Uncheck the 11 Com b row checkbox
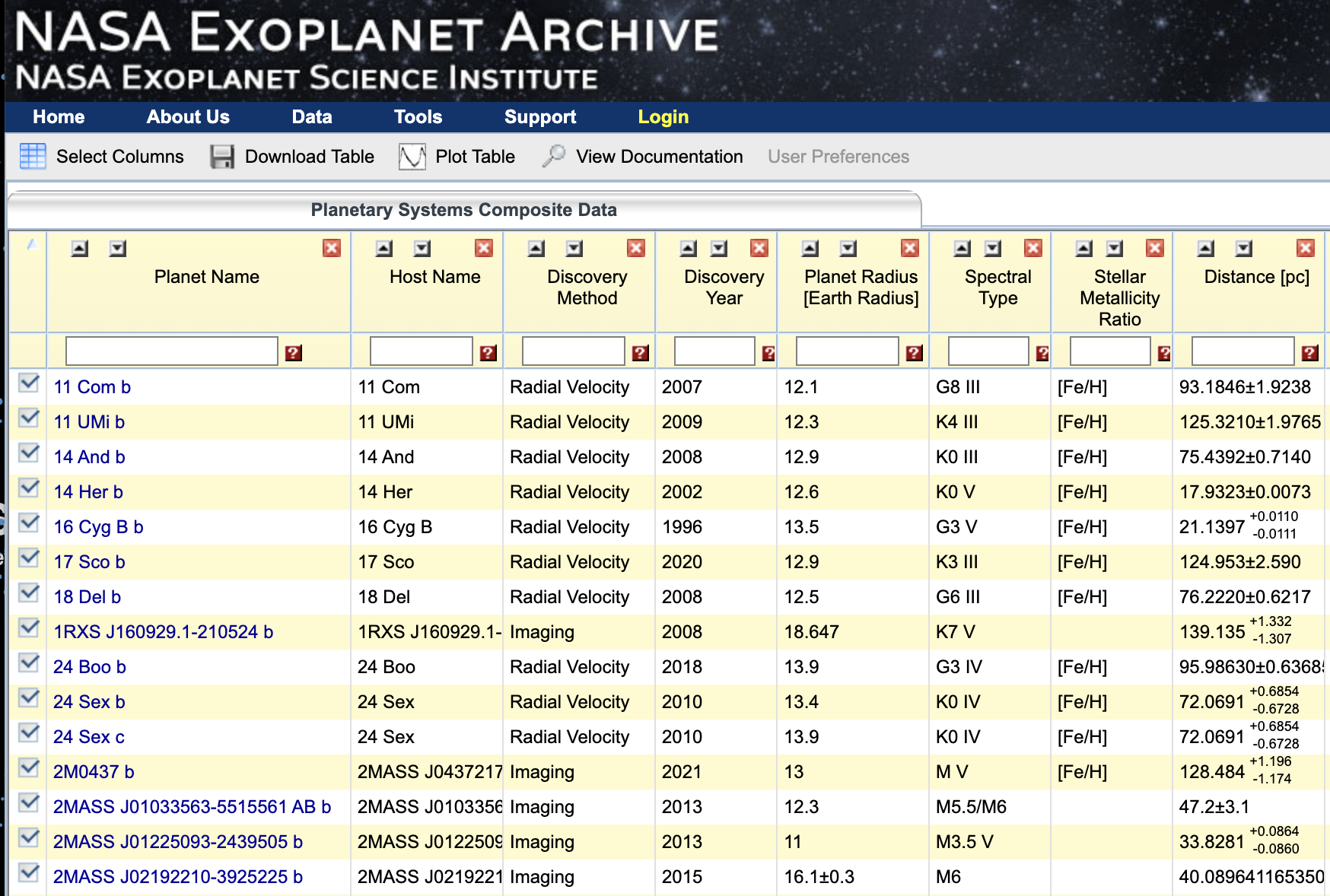The width and height of the screenshot is (1330, 896). 29,383
